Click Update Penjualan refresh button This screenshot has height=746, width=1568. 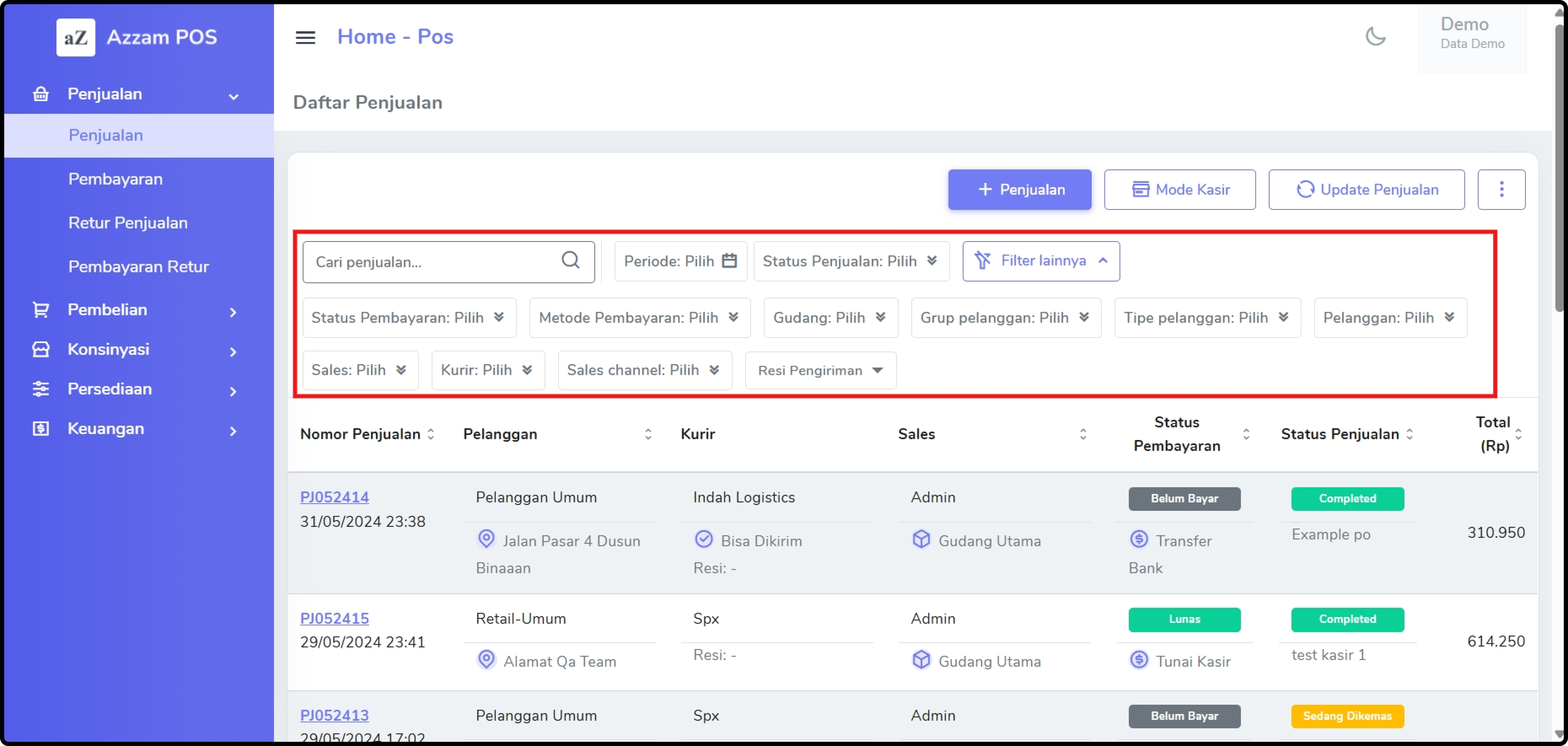pos(1366,190)
